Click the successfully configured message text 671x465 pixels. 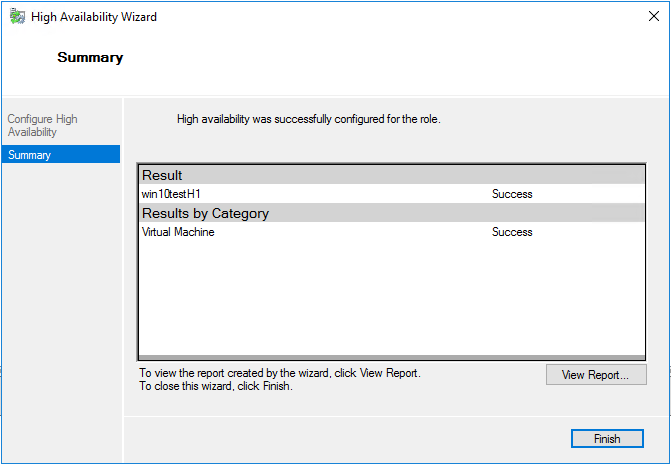click(309, 119)
